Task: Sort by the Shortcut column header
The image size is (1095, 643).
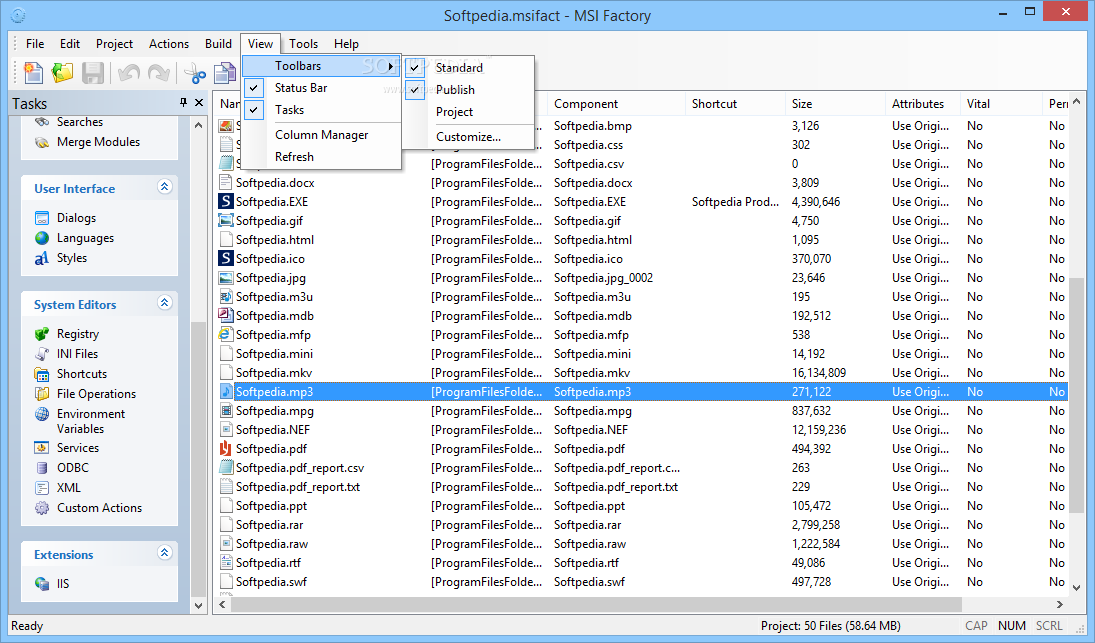Action: coord(736,103)
